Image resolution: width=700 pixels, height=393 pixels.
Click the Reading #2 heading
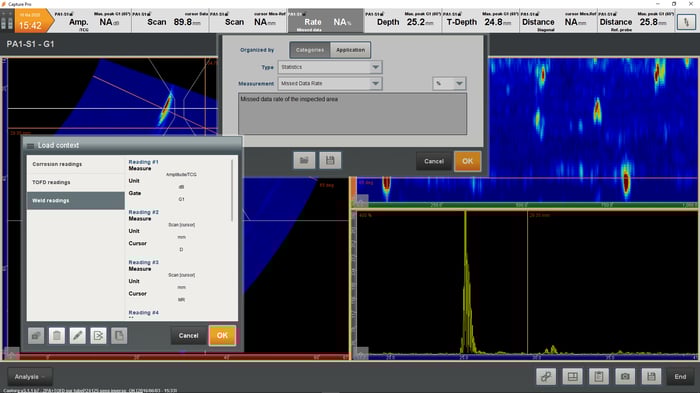143,212
